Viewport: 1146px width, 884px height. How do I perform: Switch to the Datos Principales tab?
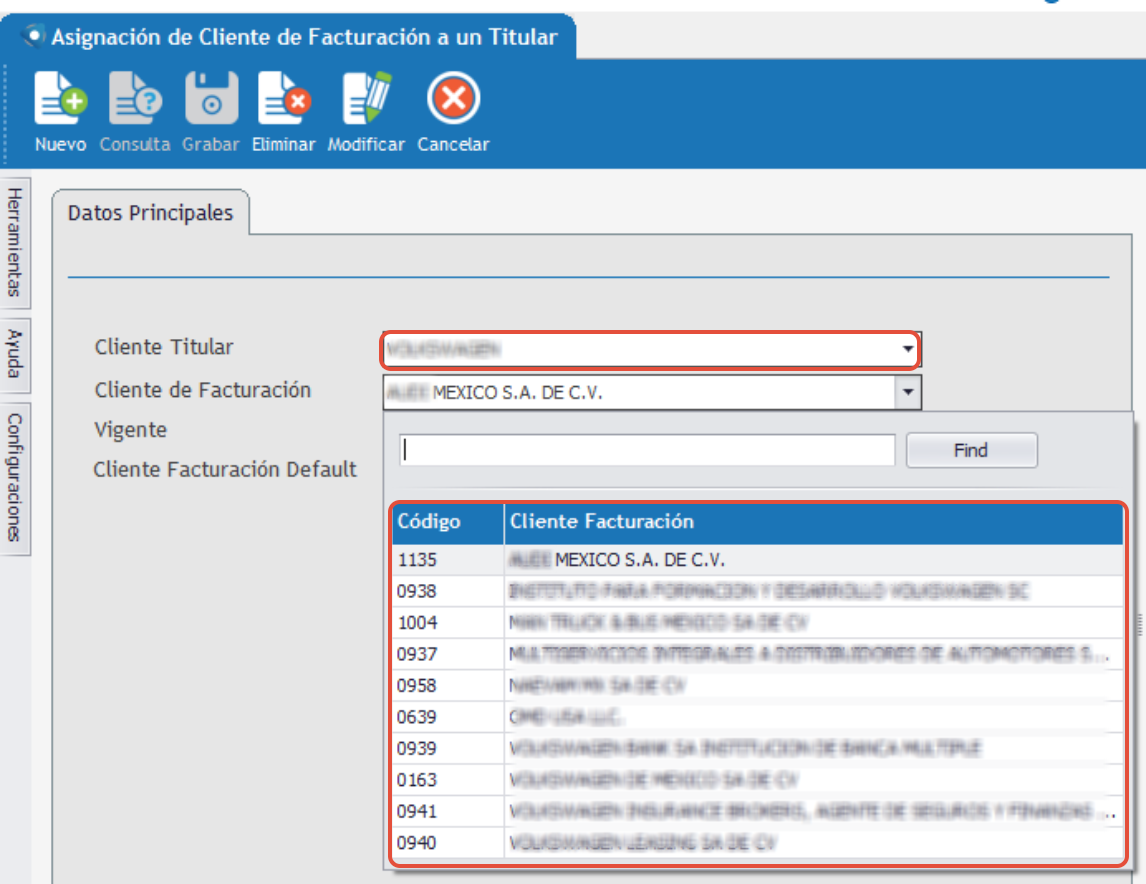[x=151, y=213]
